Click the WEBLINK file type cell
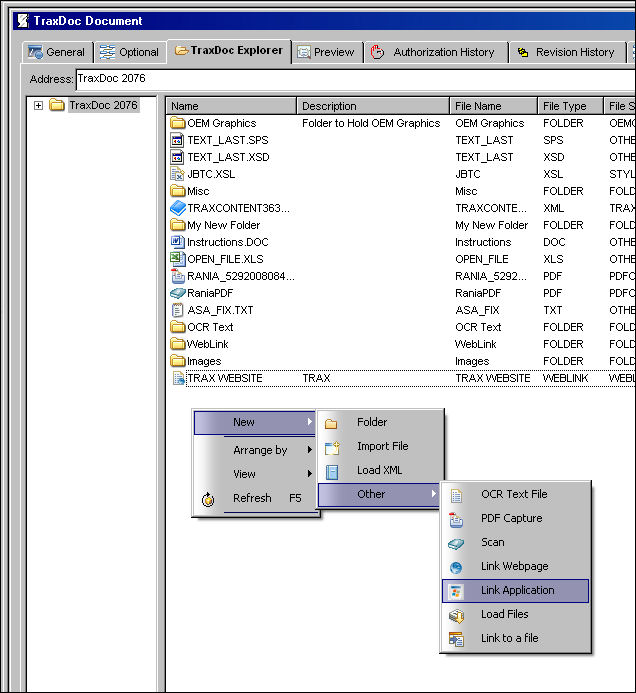Image resolution: width=636 pixels, height=693 pixels. click(x=565, y=378)
